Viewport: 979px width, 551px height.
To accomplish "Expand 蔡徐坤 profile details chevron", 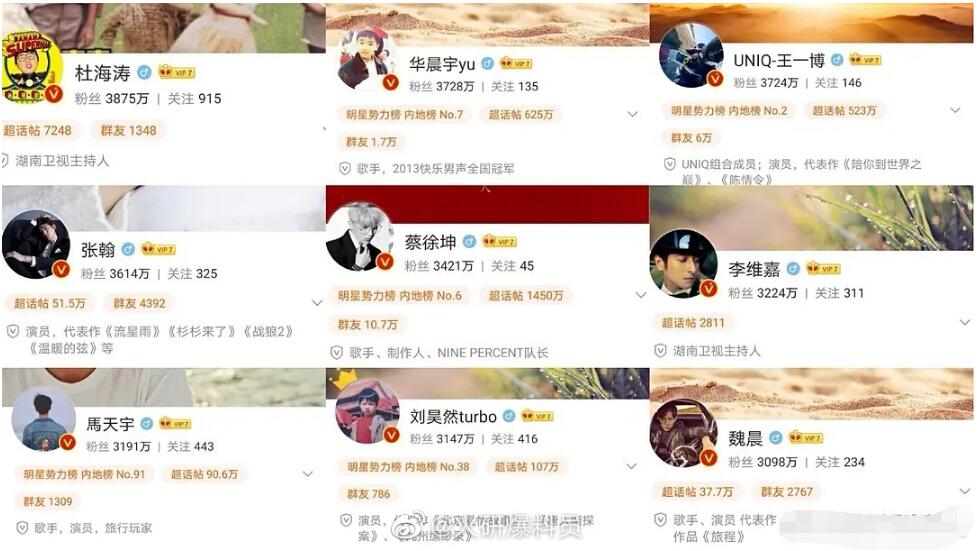I will point(641,295).
